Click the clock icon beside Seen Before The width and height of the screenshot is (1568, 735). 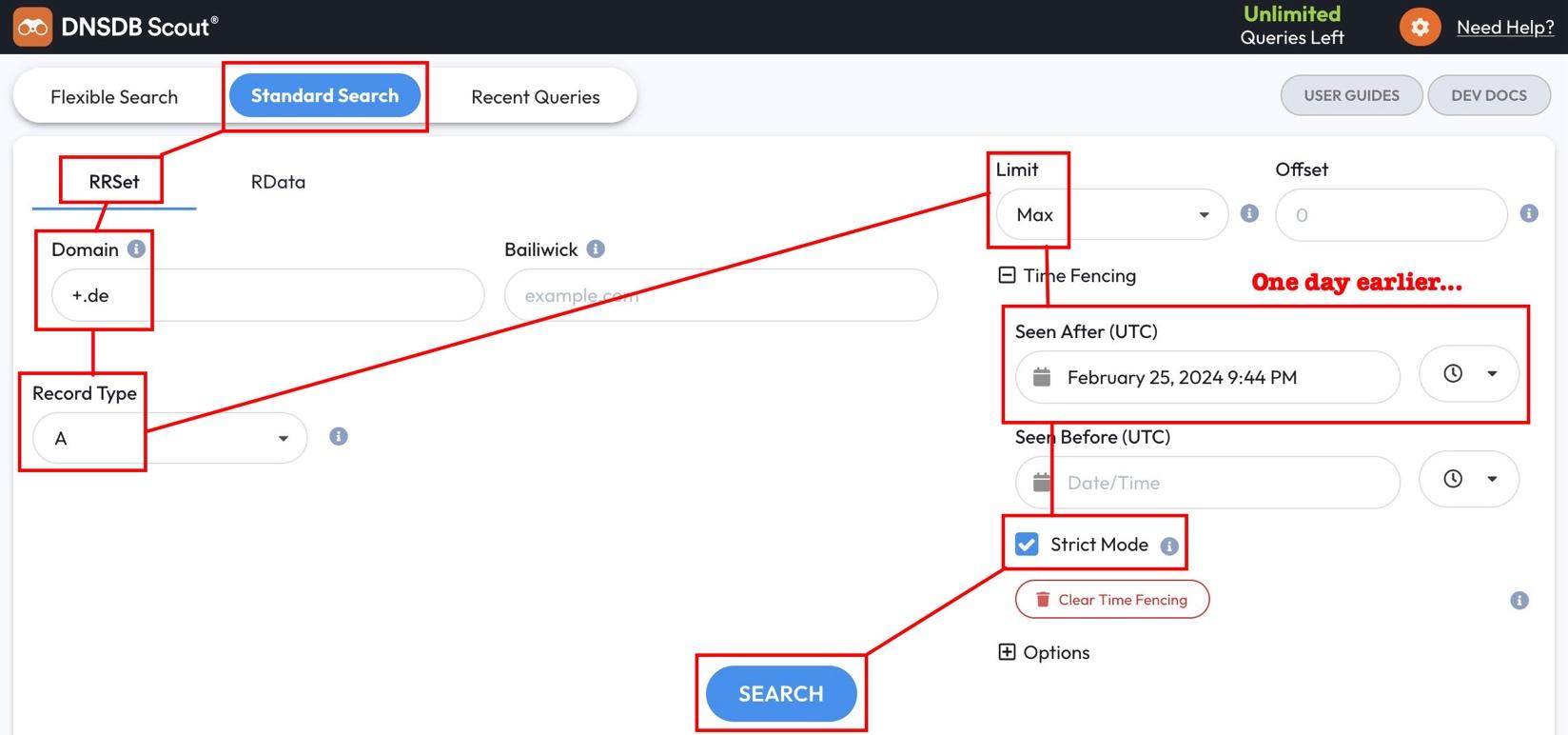pyautogui.click(x=1453, y=479)
